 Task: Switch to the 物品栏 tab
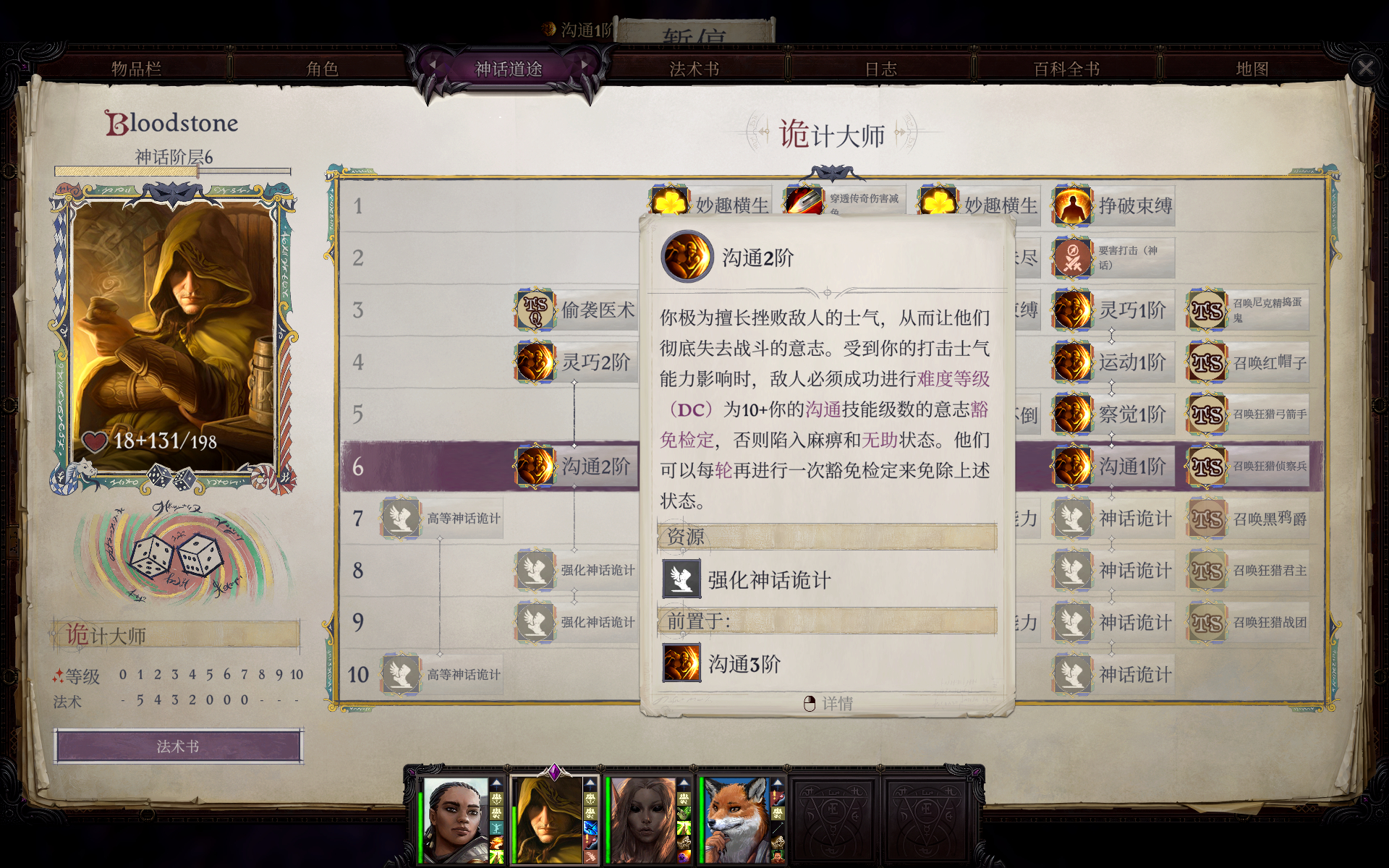(136, 69)
